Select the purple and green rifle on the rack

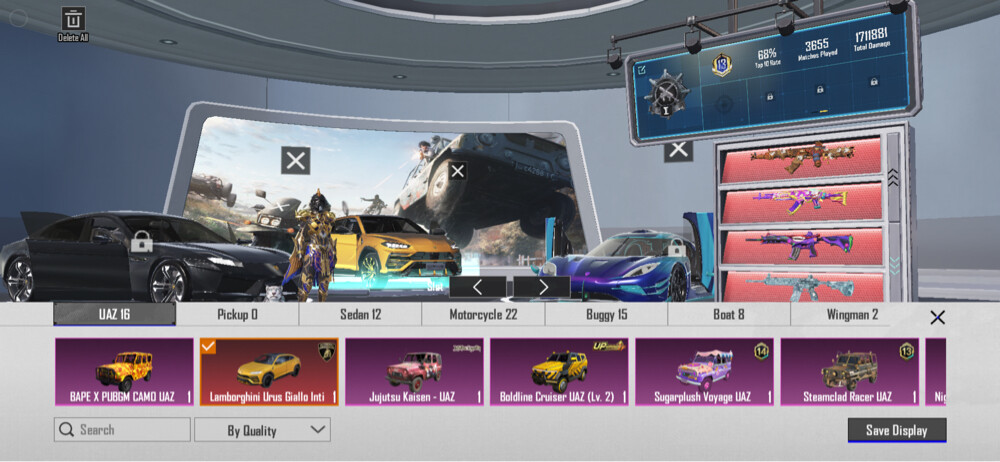(802, 246)
